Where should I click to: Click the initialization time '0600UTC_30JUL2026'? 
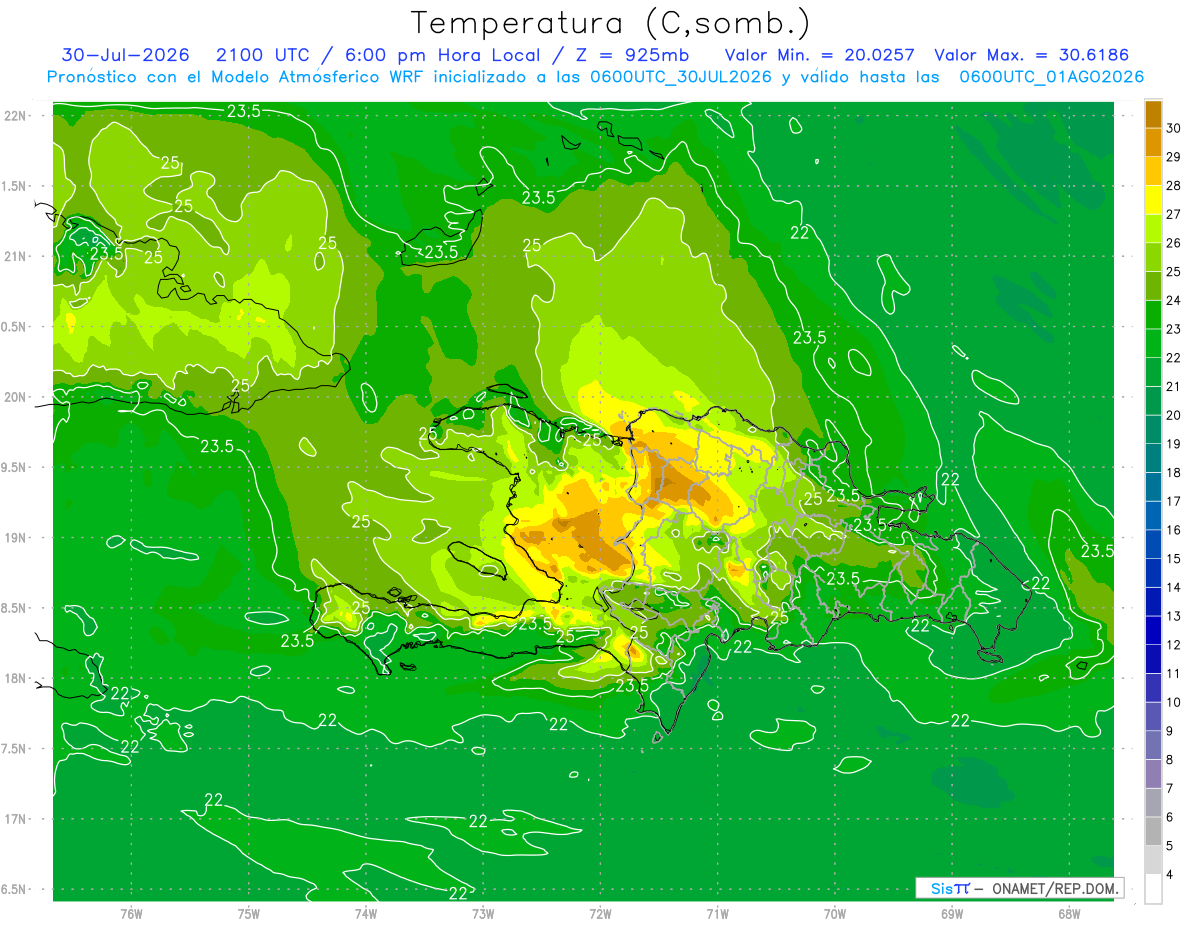tap(681, 77)
